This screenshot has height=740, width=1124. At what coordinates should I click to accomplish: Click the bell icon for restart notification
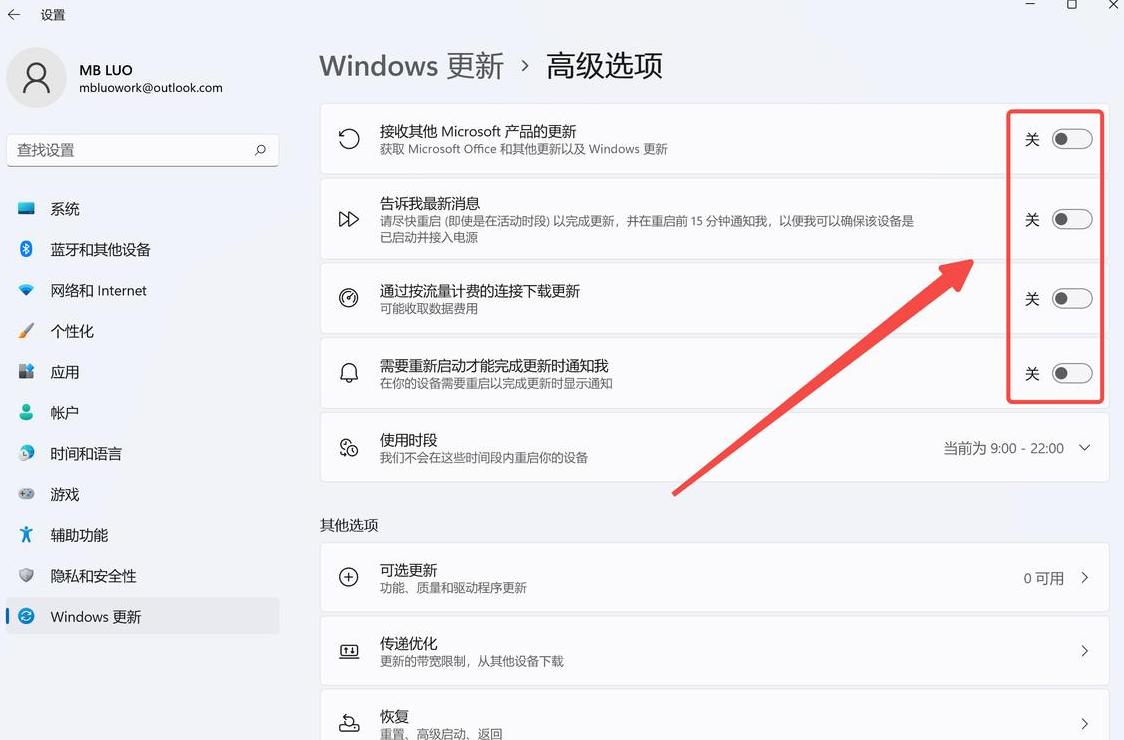pyautogui.click(x=349, y=373)
